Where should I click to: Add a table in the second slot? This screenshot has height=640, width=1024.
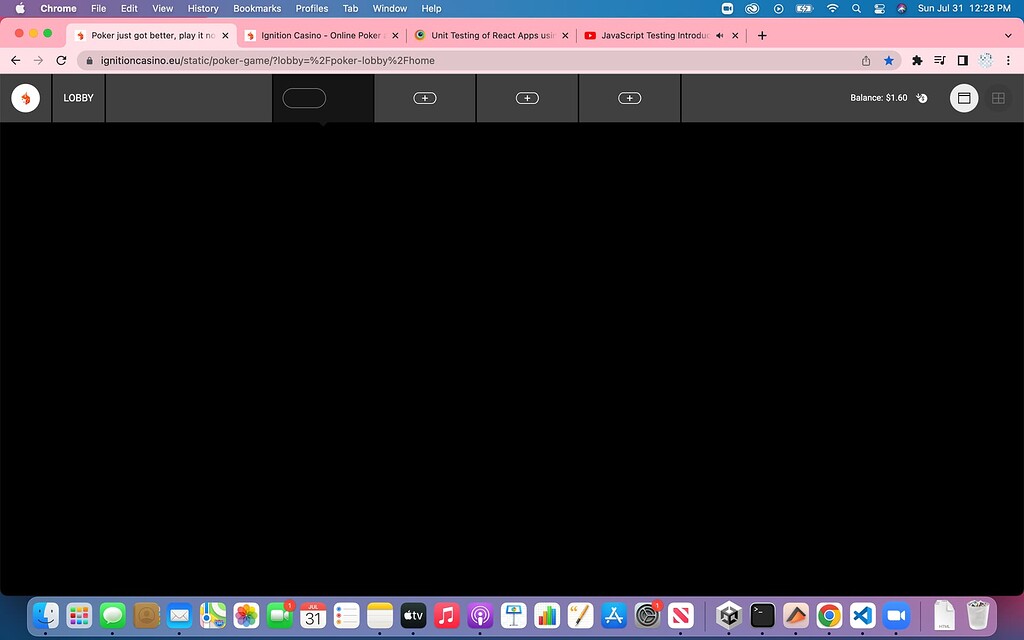click(x=425, y=98)
